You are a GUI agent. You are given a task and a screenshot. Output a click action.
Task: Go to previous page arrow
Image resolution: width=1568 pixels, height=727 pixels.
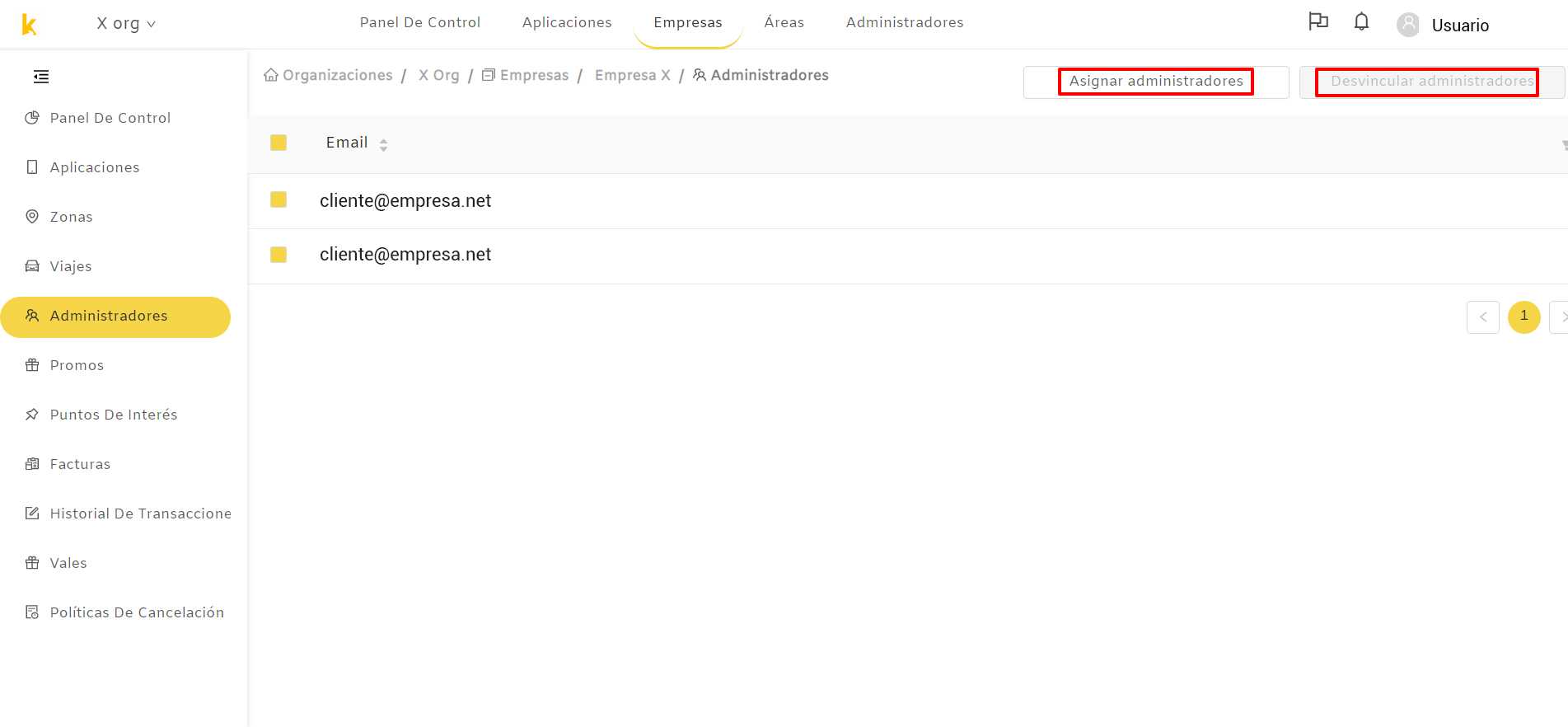tap(1483, 317)
